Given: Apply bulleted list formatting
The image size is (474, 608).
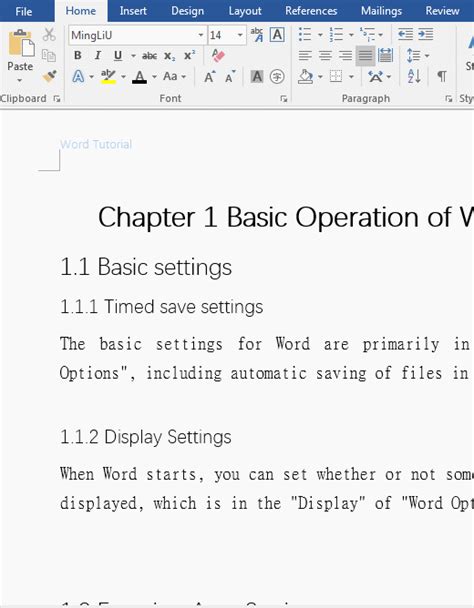Looking at the screenshot, I should (x=305, y=35).
